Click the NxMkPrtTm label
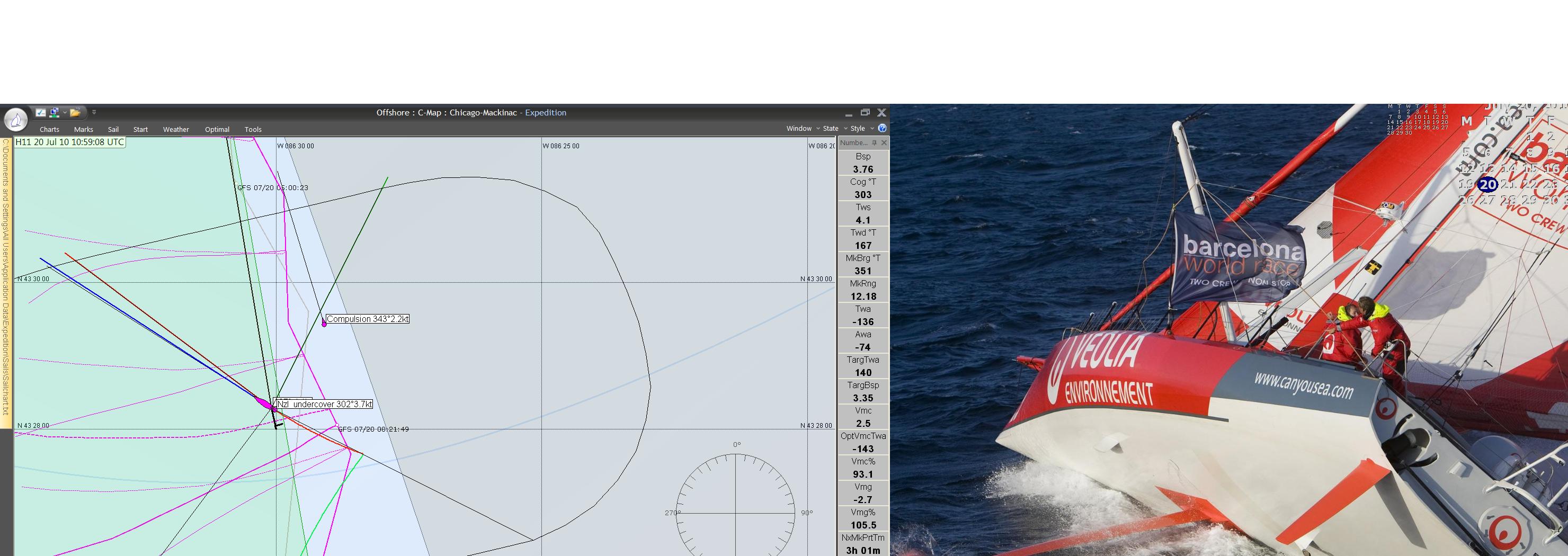 863,539
